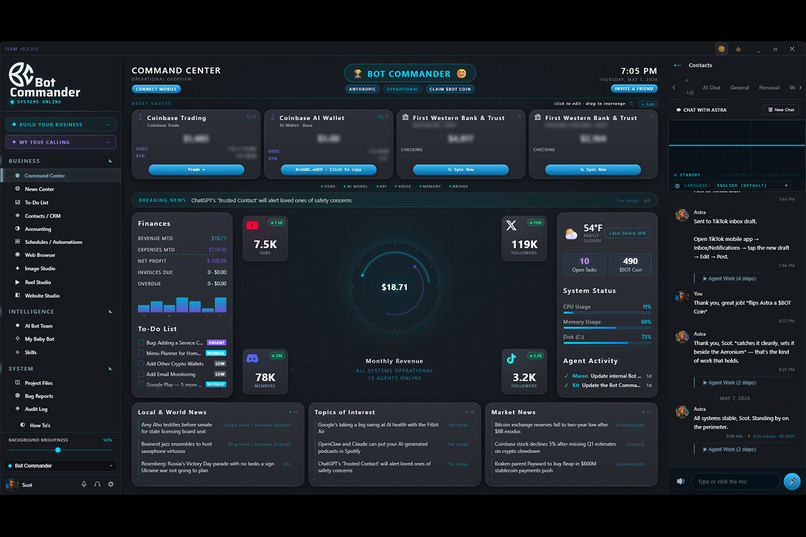Click the lock icon in title bar

738,49
